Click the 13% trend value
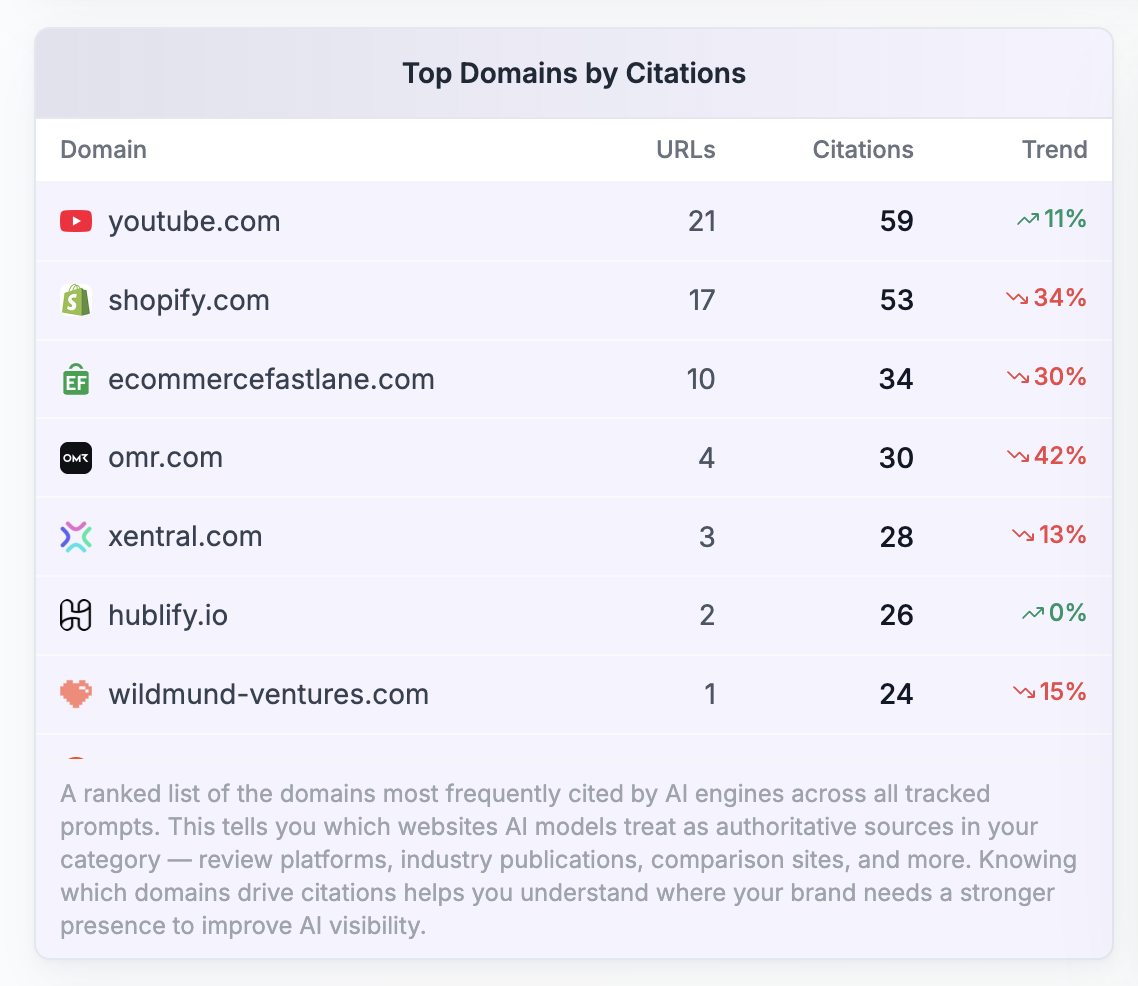Image resolution: width=1138 pixels, height=986 pixels. [1063, 535]
